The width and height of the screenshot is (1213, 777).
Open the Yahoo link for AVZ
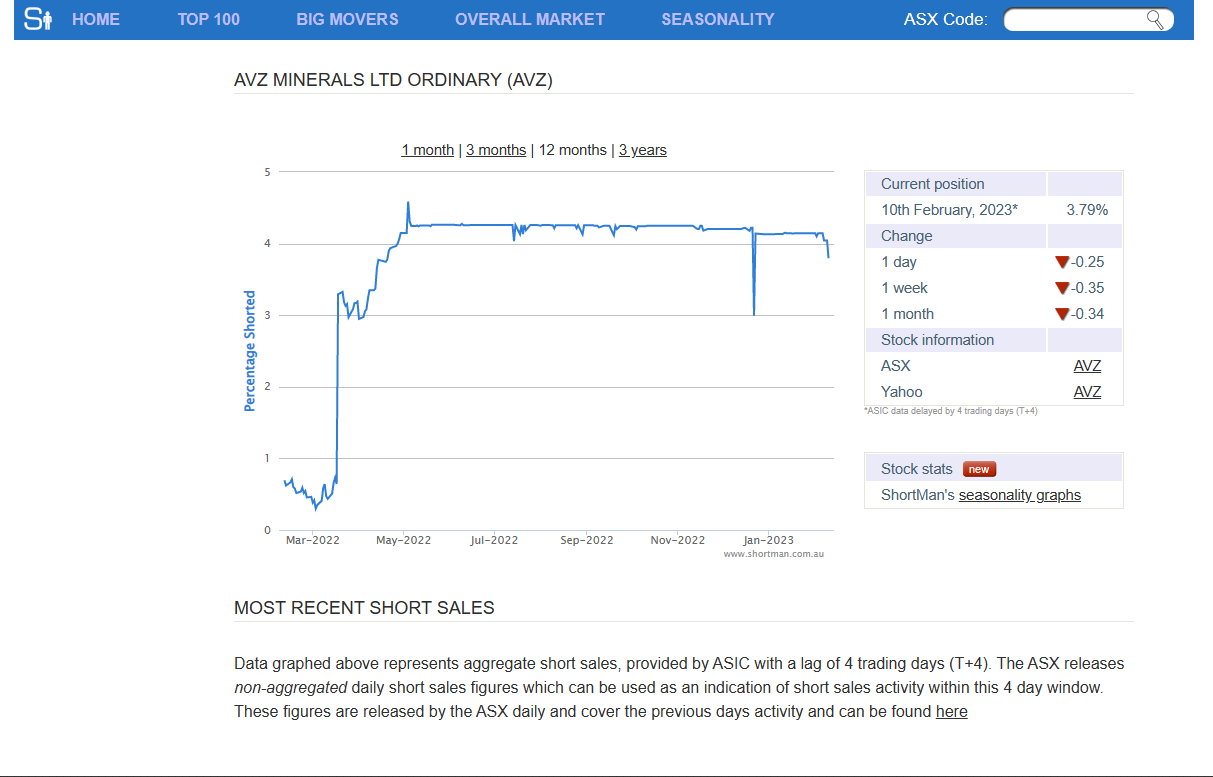pyautogui.click(x=1087, y=392)
